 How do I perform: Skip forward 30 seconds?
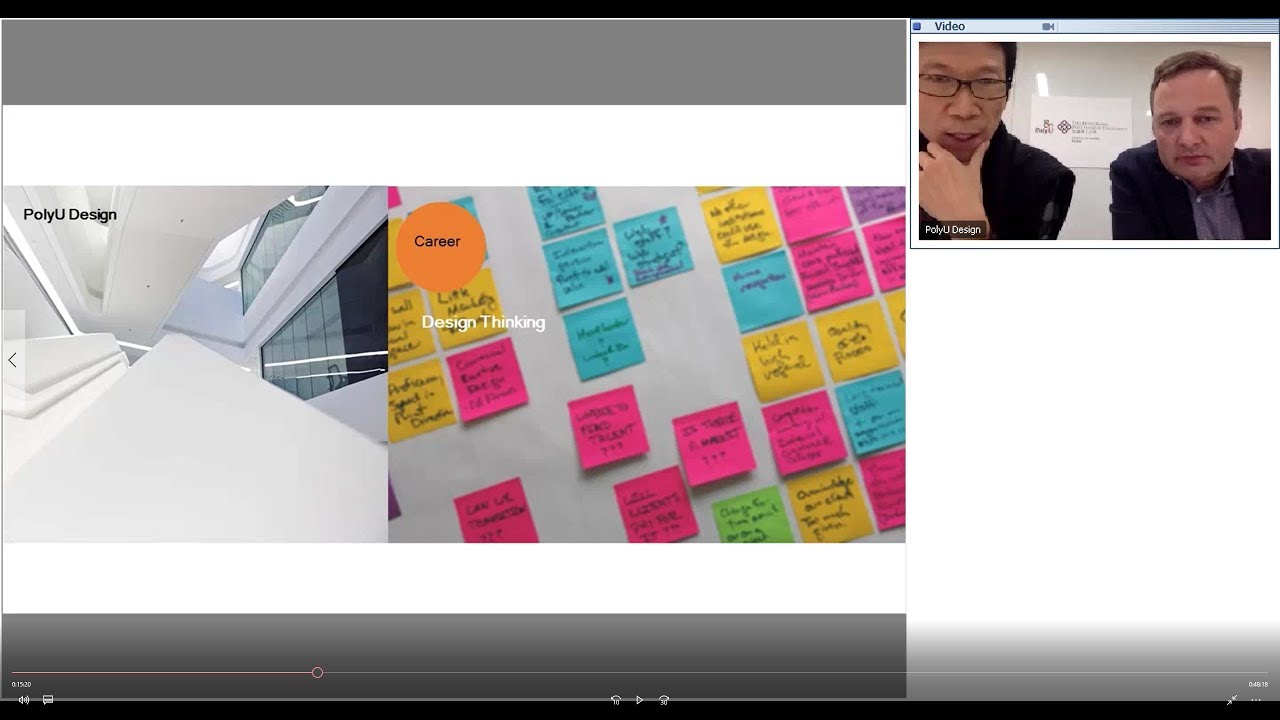point(664,700)
